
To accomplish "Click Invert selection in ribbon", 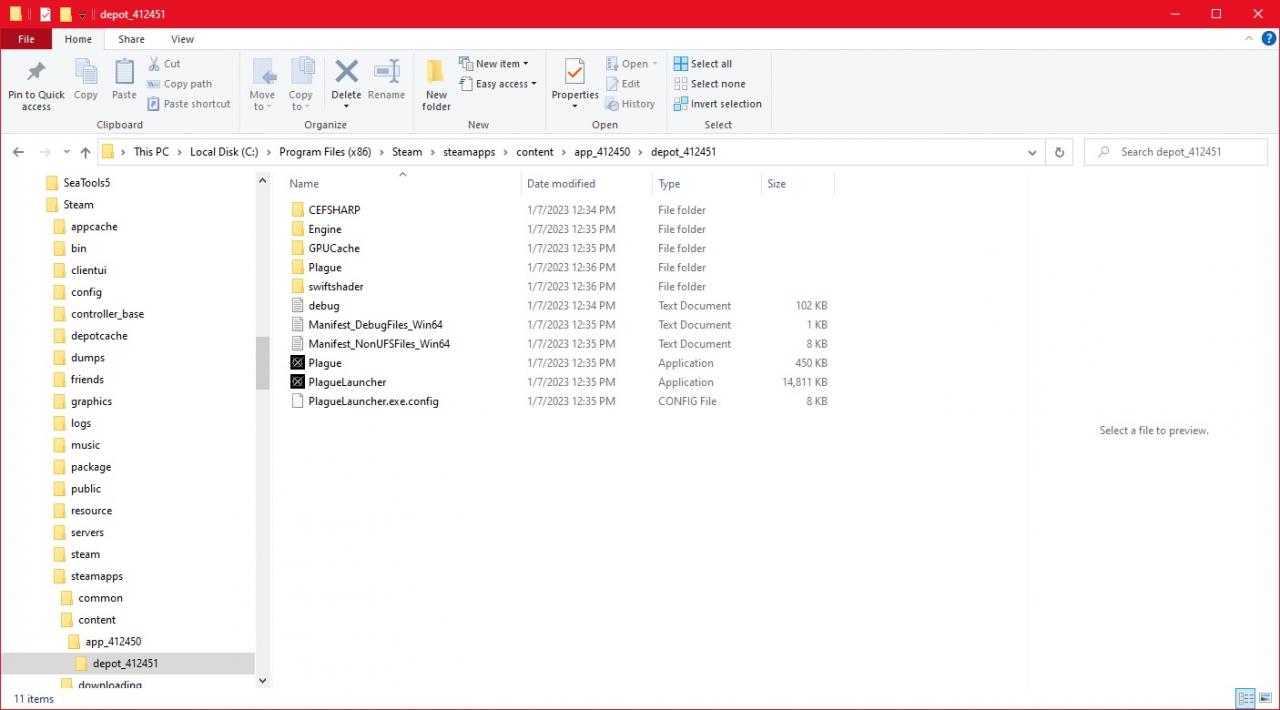I will coord(717,104).
